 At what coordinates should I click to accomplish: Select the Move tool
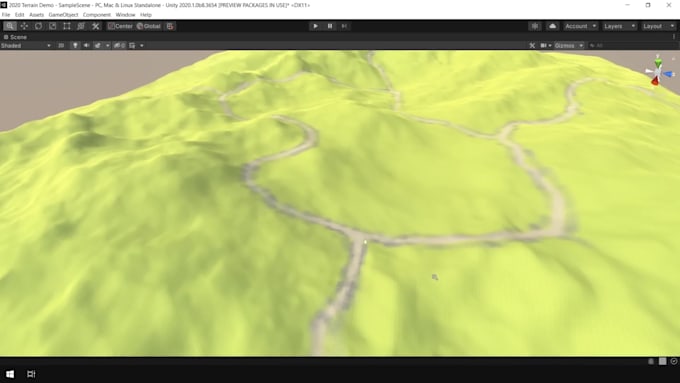(x=24, y=26)
